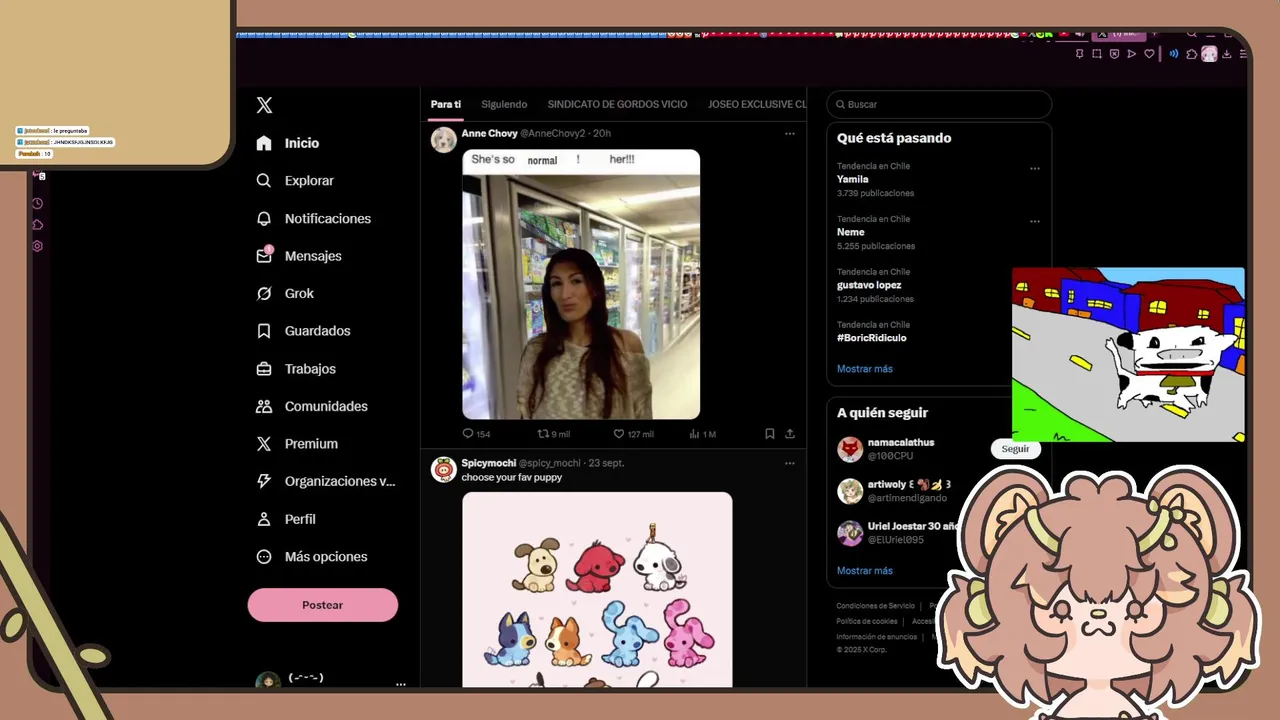The width and height of the screenshot is (1280, 720).
Task: Open browser sidebar settings gear icon
Action: pyautogui.click(x=37, y=246)
